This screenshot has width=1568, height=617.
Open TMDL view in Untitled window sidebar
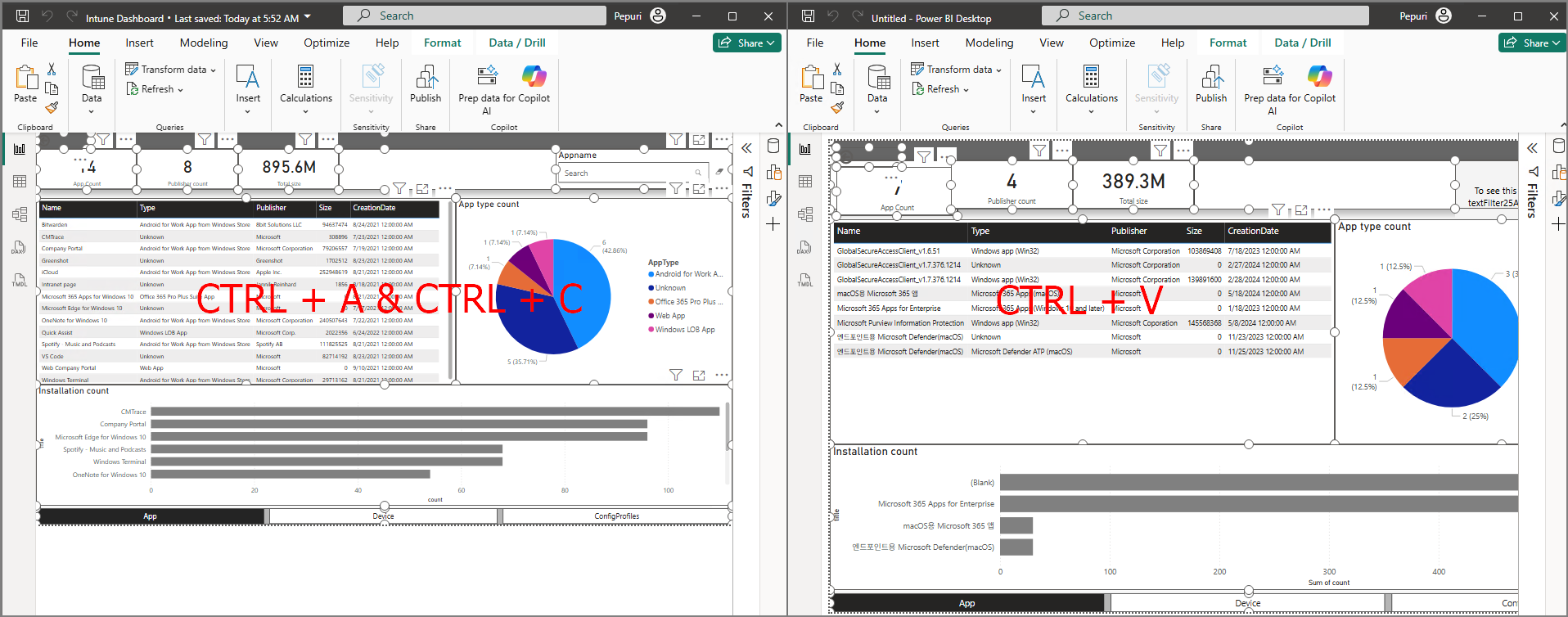click(x=805, y=280)
